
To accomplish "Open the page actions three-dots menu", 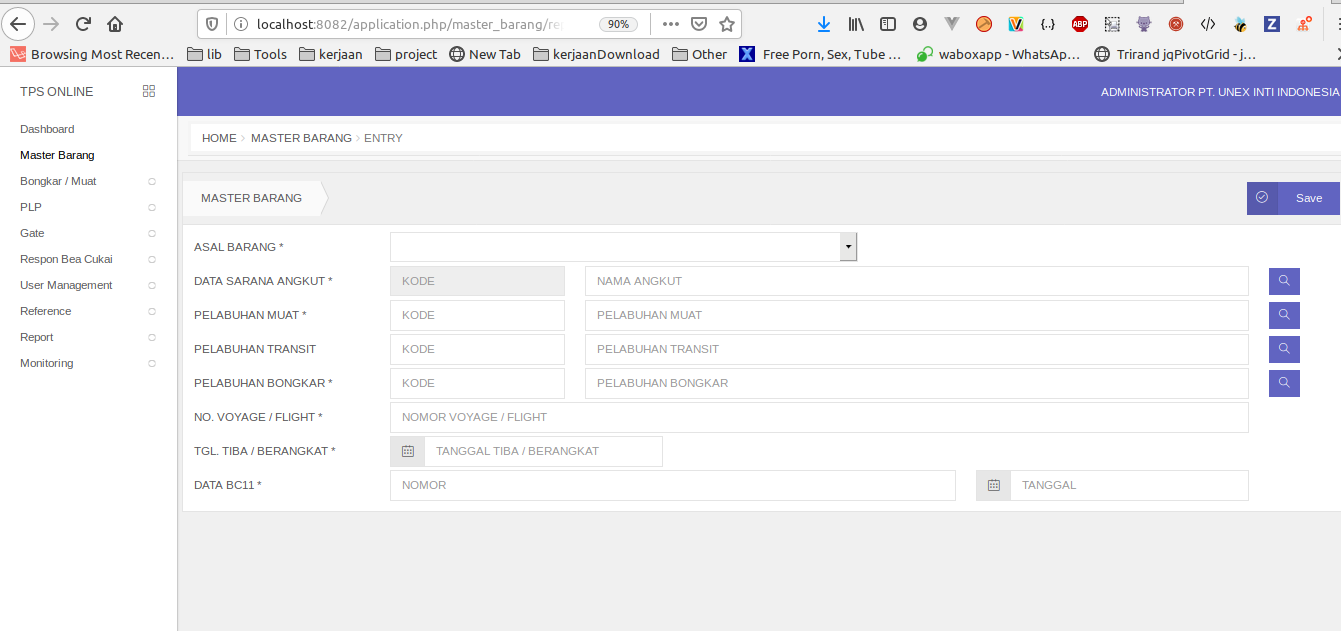I will [671, 24].
